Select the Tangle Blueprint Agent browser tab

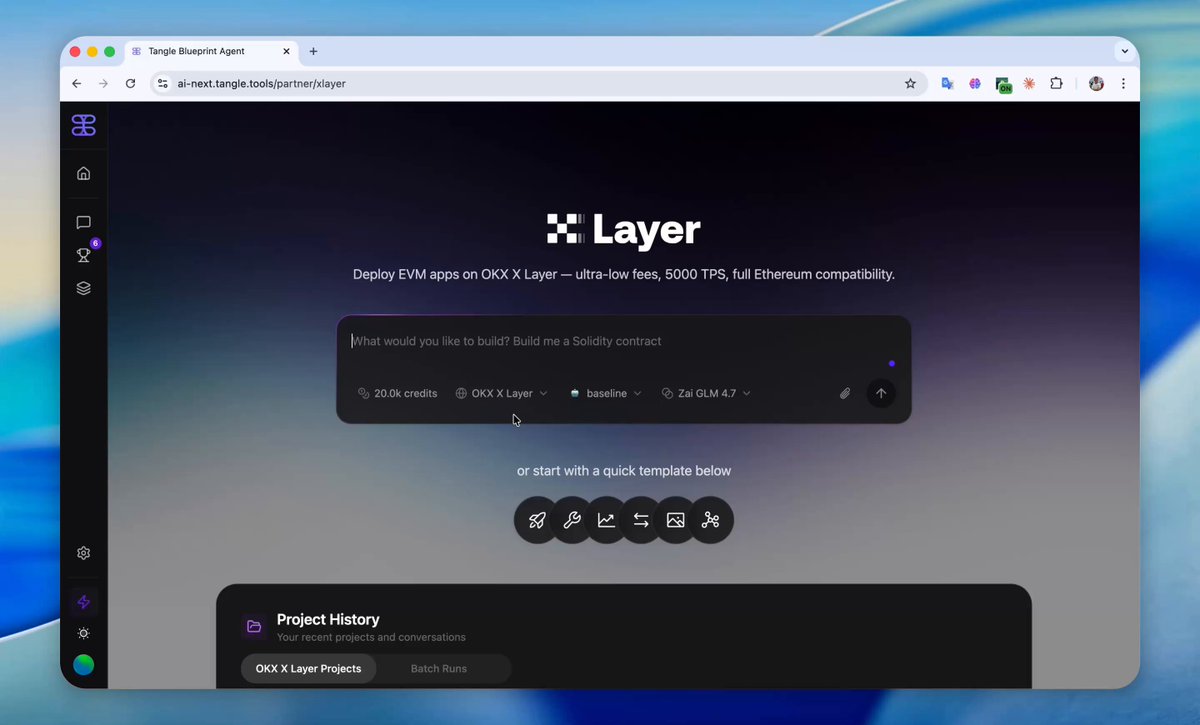point(210,51)
